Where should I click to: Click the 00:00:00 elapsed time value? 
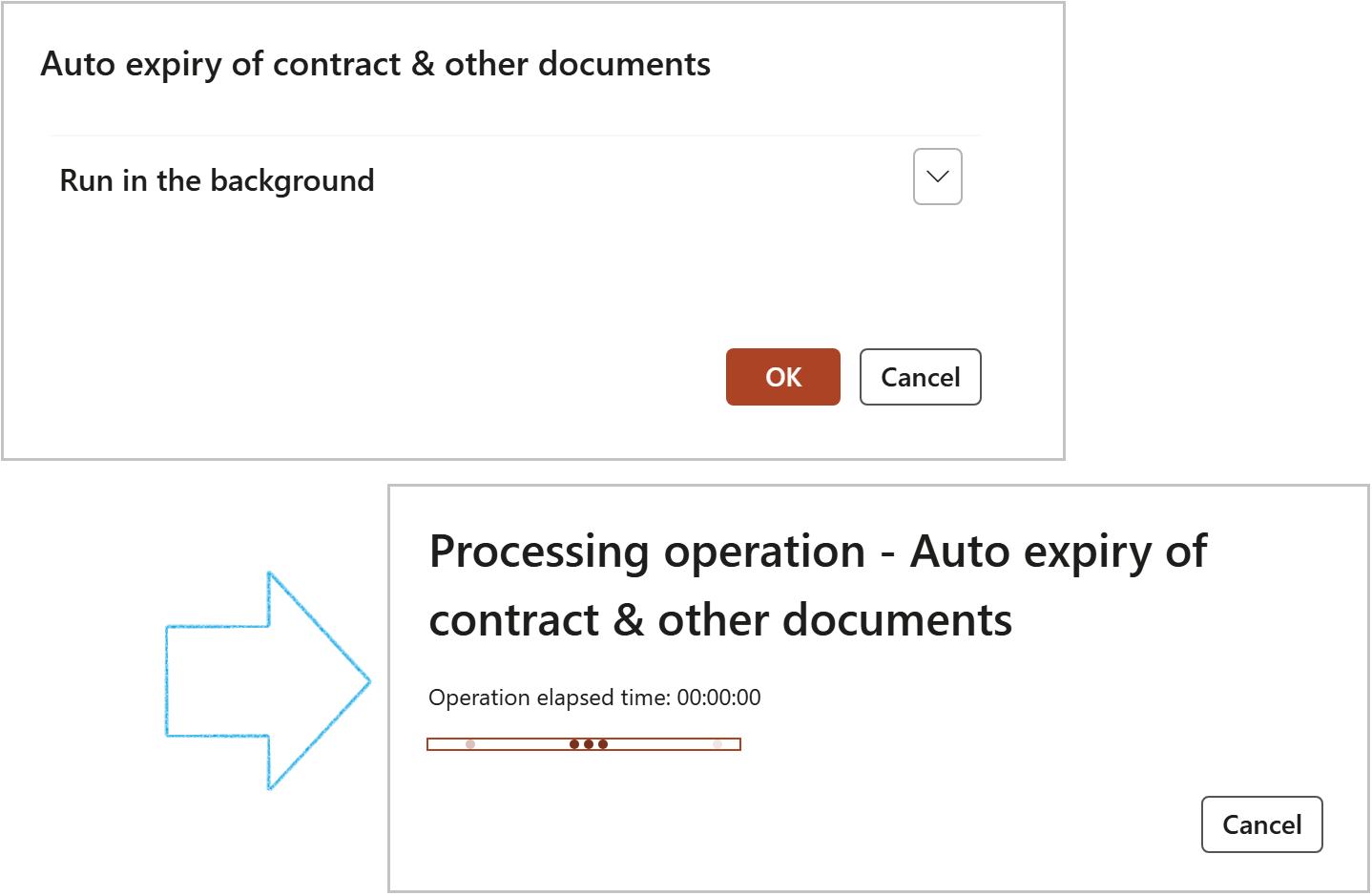coord(718,698)
